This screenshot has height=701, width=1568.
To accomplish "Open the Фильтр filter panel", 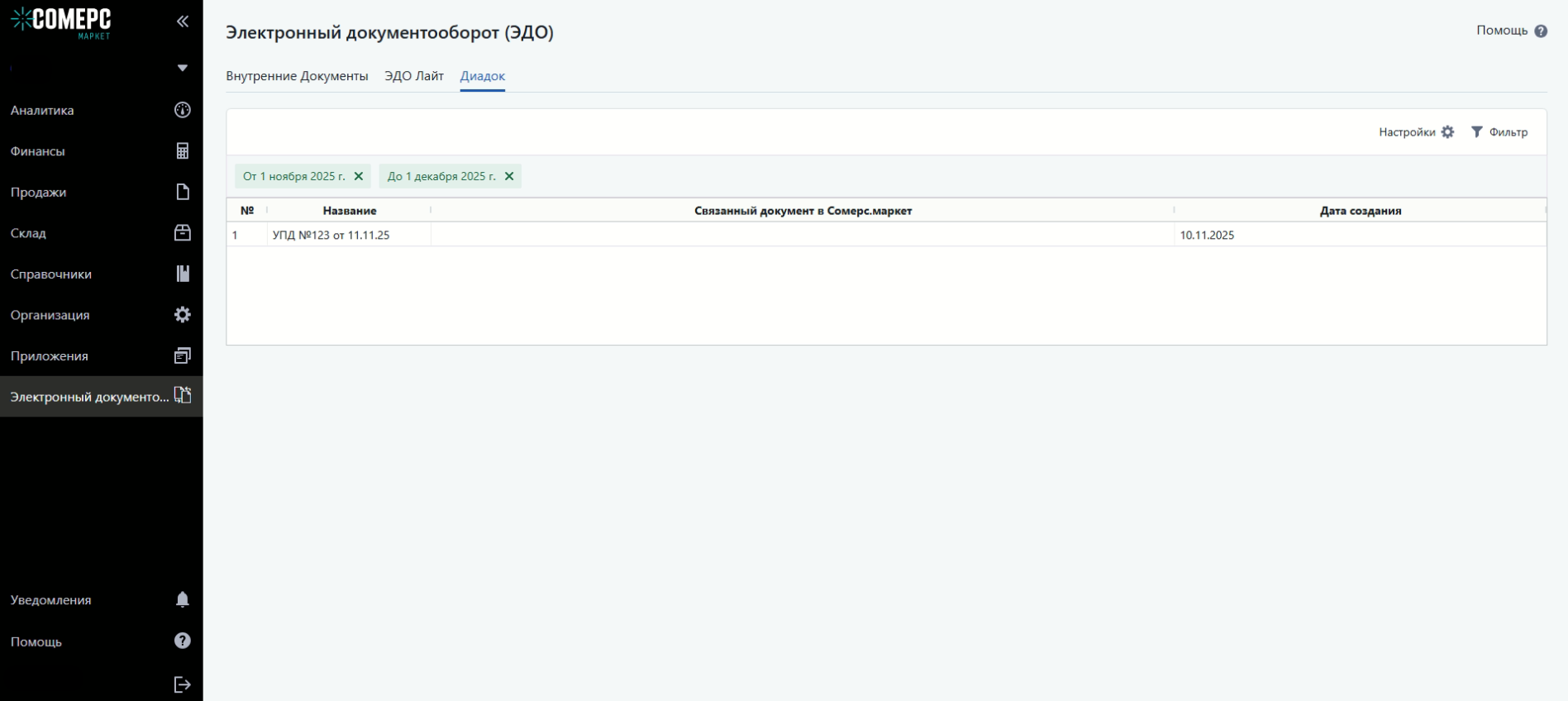I will [1499, 132].
